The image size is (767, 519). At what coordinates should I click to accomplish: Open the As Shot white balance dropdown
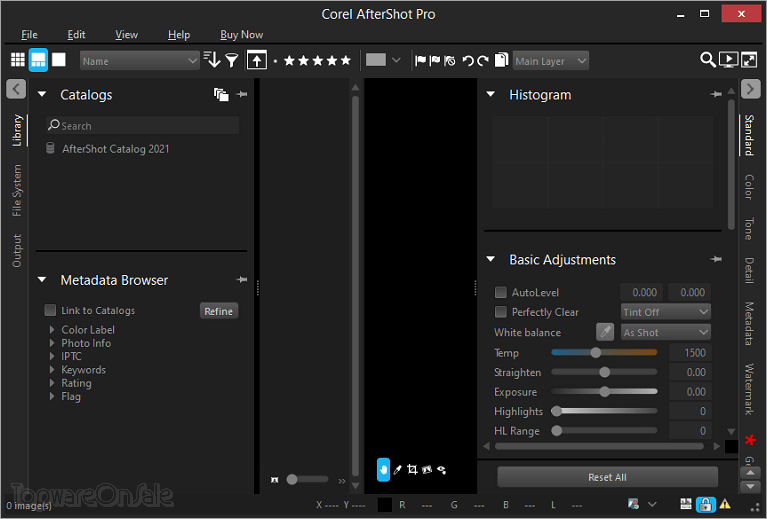coord(666,333)
